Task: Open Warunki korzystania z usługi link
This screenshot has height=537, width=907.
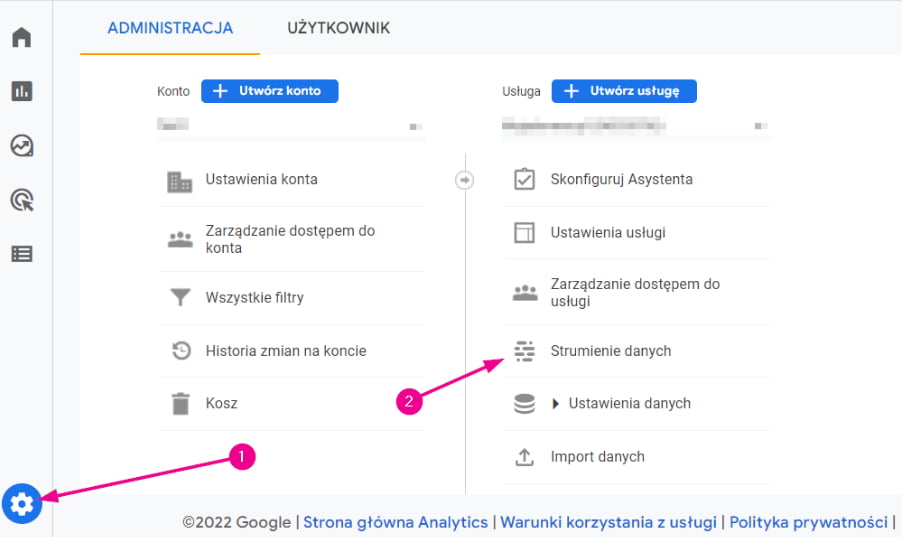Action: (x=609, y=522)
